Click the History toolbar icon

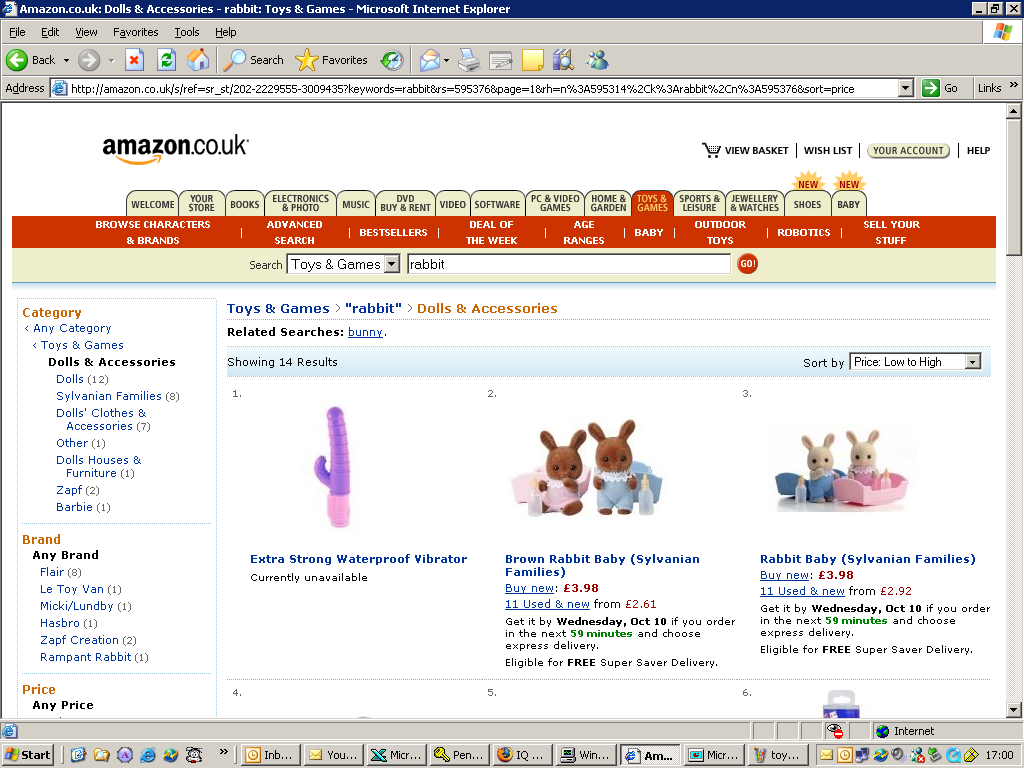(392, 60)
